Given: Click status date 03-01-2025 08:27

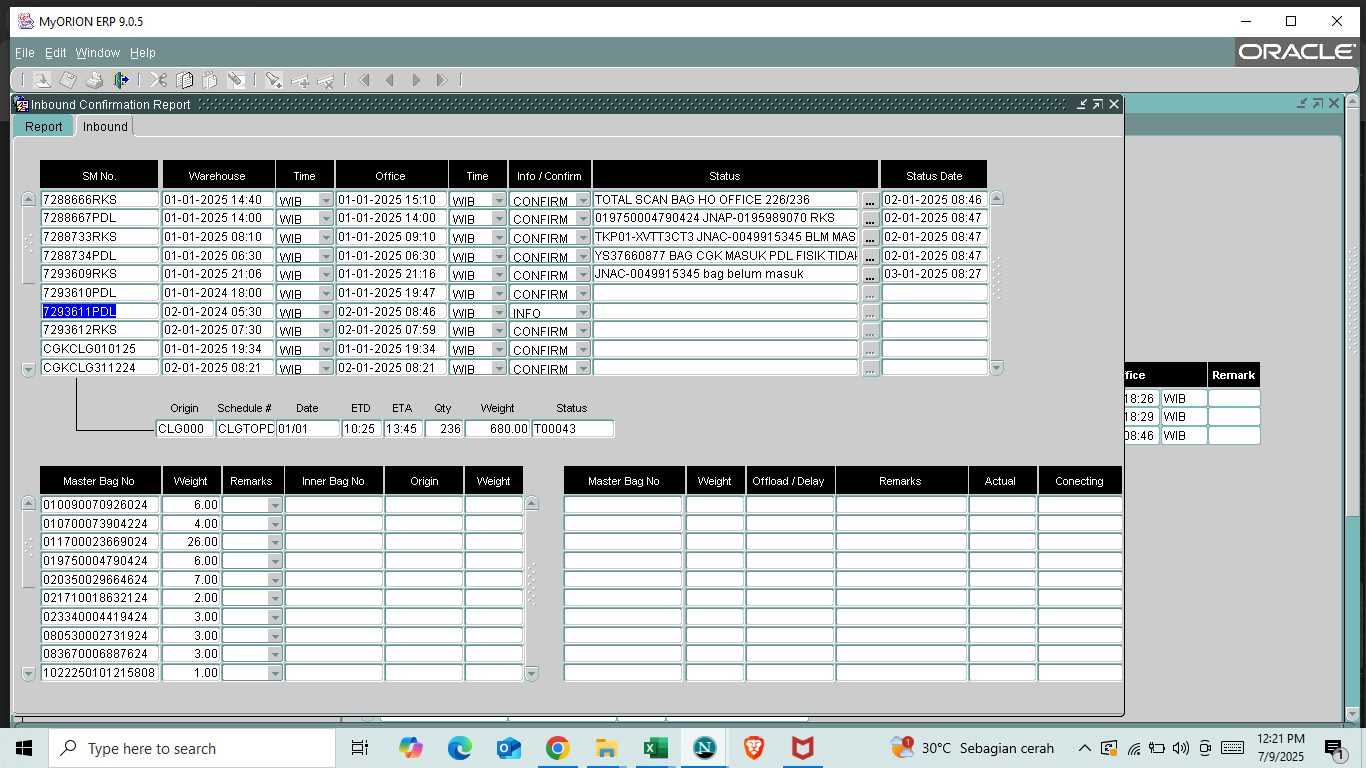Looking at the screenshot, I should coord(934,274).
